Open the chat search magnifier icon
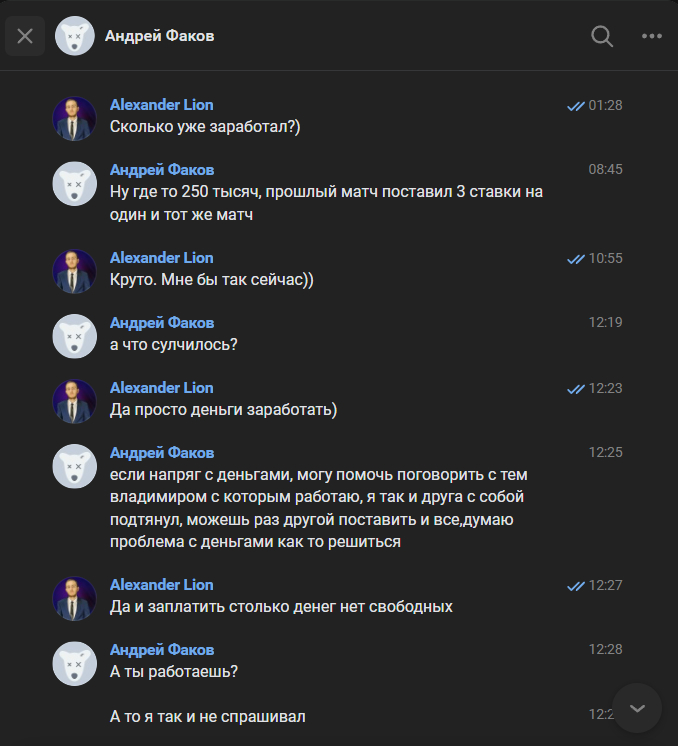Image resolution: width=678 pixels, height=746 pixels. tap(602, 36)
